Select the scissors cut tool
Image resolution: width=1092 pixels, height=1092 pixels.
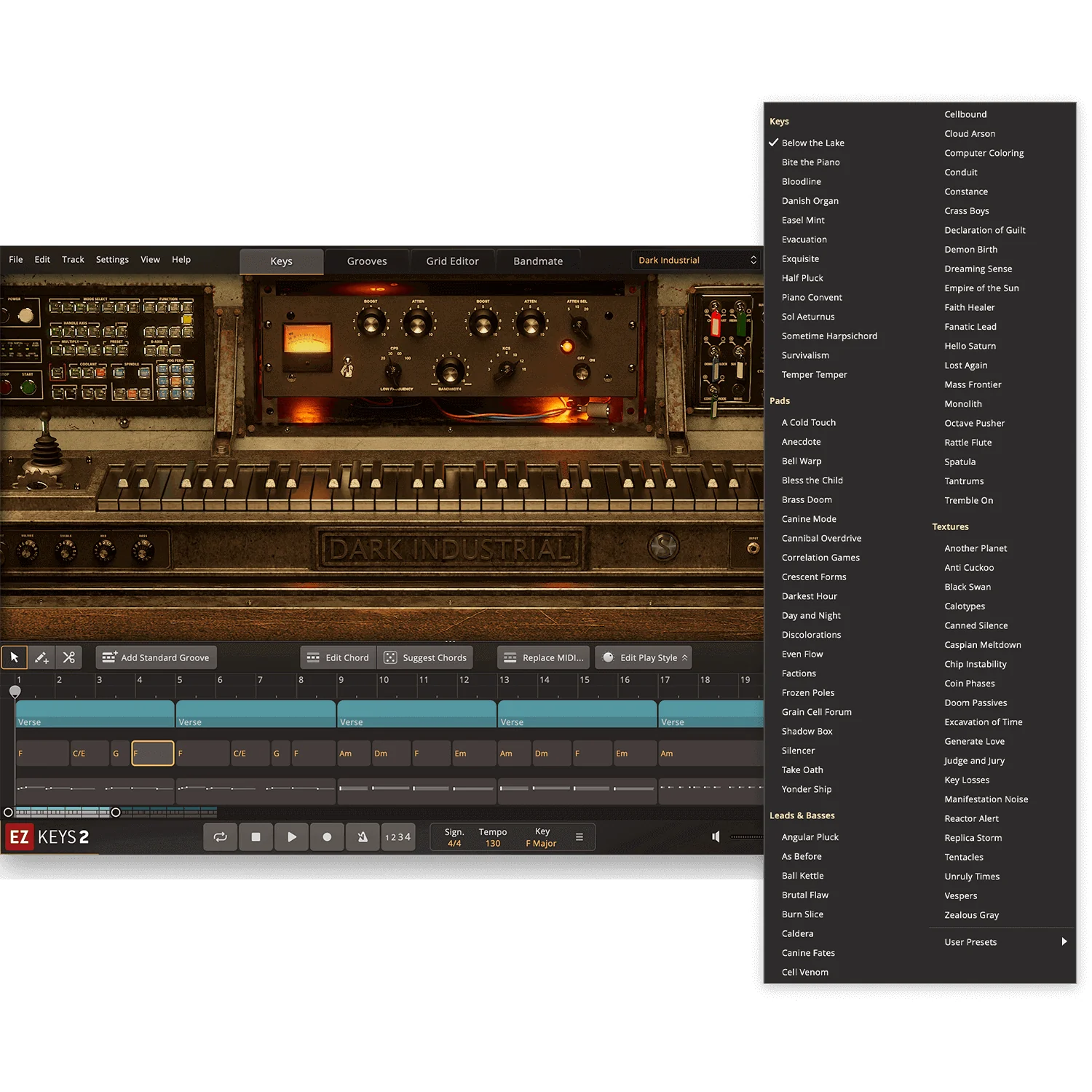69,657
